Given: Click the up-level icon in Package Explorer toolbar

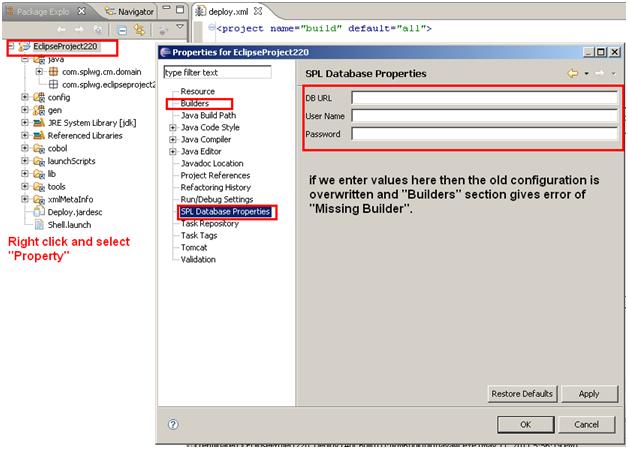Looking at the screenshot, I should [98, 29].
